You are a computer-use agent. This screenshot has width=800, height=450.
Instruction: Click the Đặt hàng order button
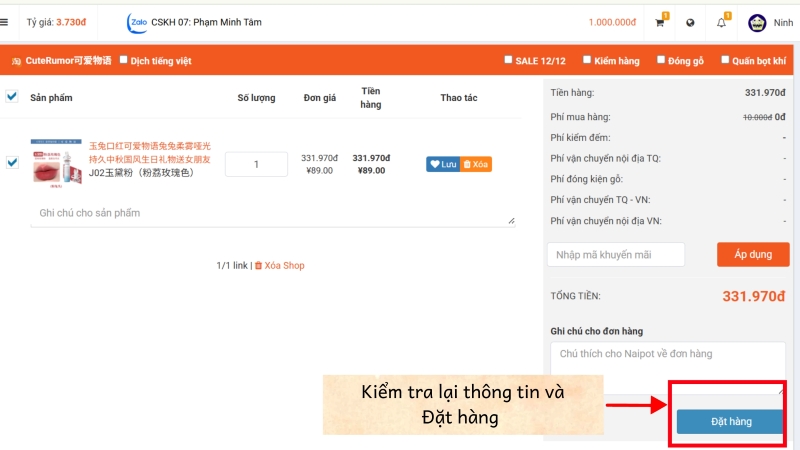(731, 421)
